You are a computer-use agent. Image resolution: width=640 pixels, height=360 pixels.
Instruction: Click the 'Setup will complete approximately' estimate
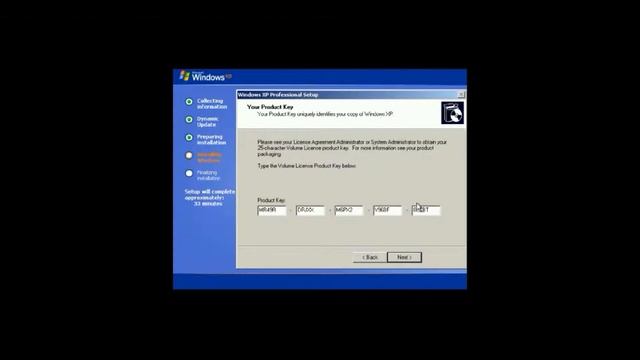click(209, 198)
